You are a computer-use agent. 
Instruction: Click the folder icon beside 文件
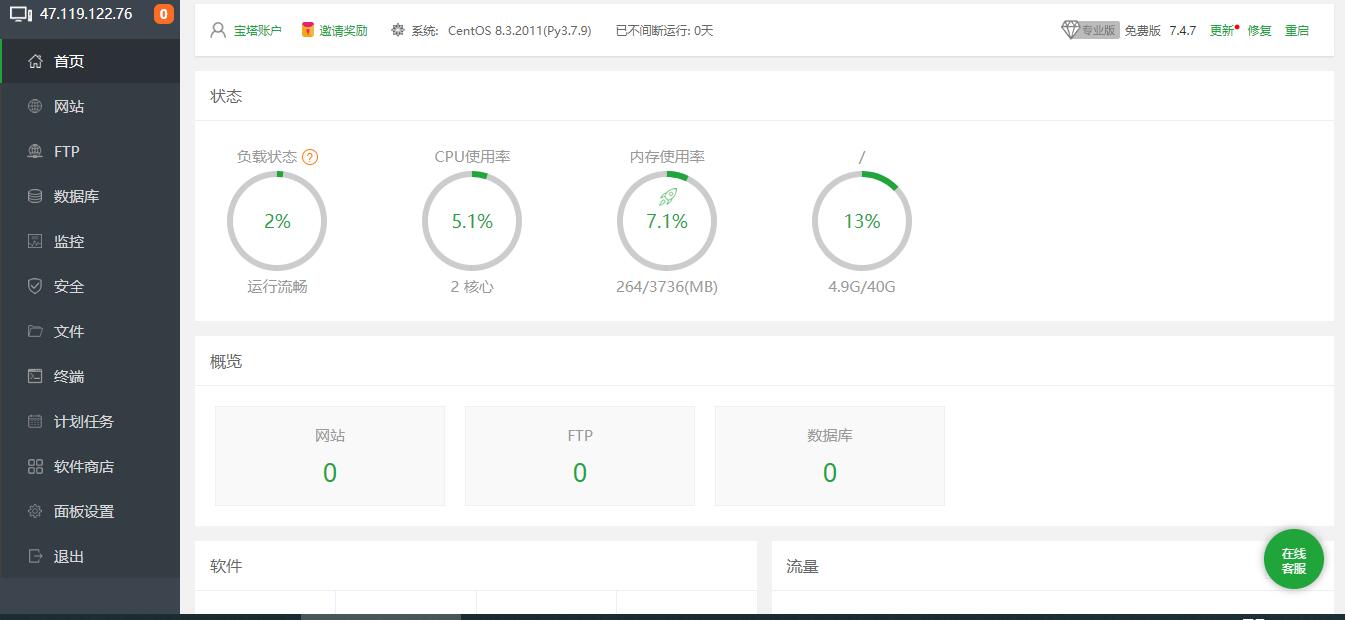click(x=35, y=331)
